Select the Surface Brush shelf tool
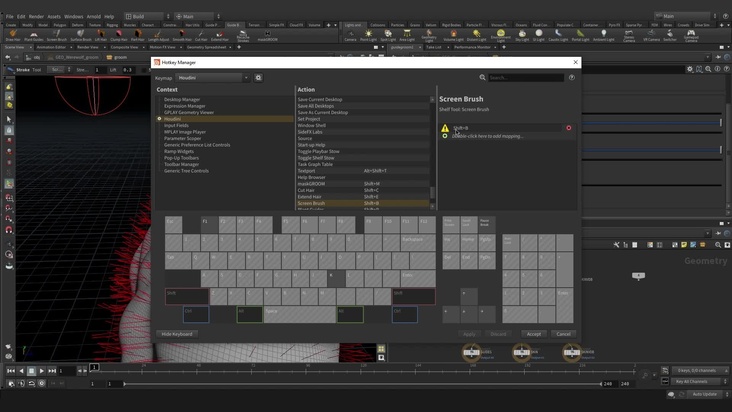Viewport: 732px width, 412px height. tap(81, 35)
